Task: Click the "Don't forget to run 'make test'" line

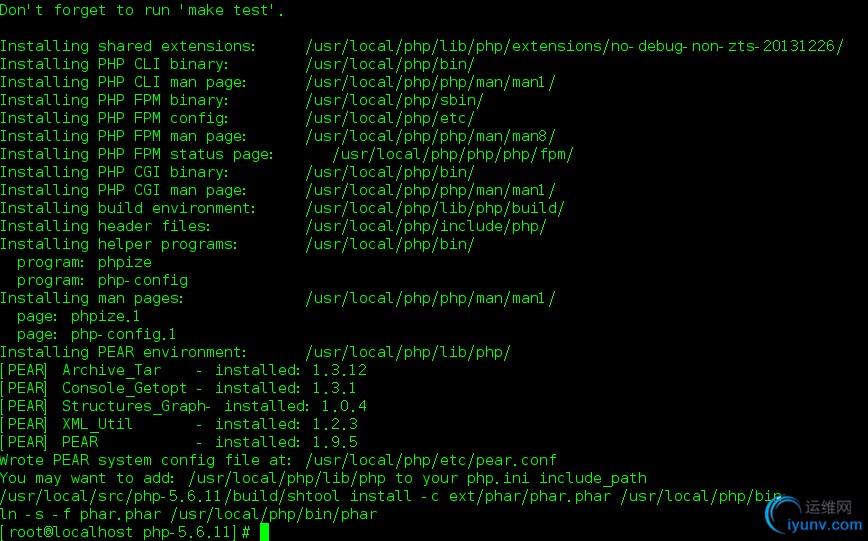Action: pyautogui.click(x=142, y=10)
